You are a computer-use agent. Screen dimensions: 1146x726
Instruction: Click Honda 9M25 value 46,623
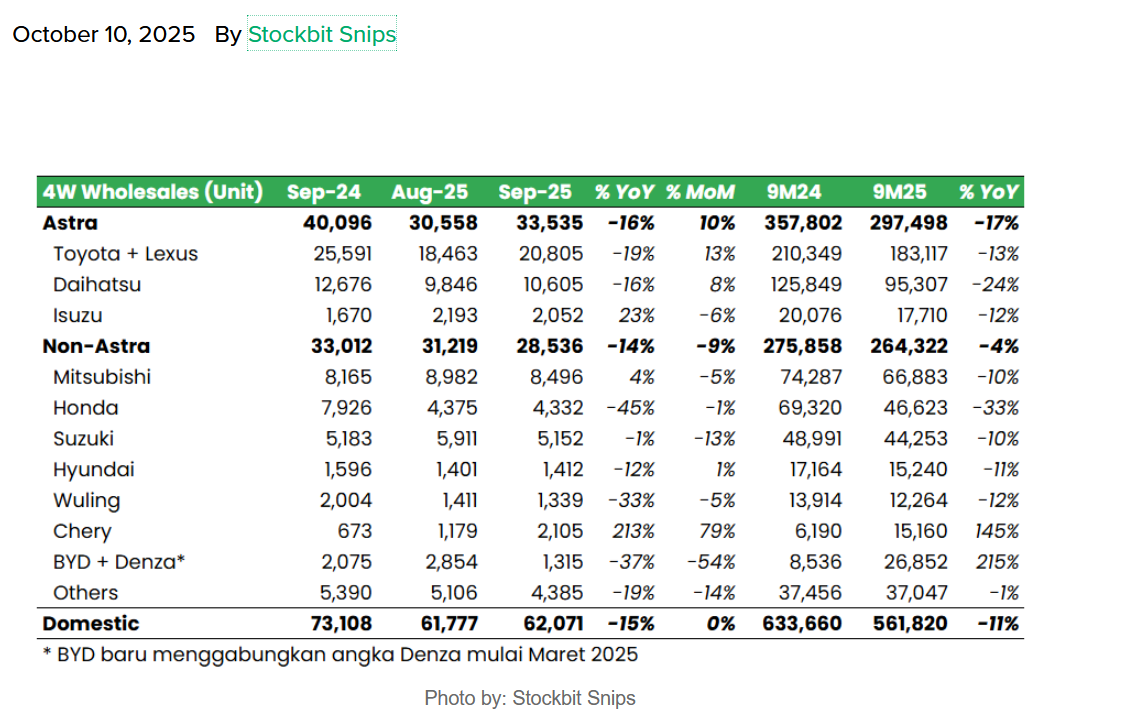pyautogui.click(x=915, y=407)
